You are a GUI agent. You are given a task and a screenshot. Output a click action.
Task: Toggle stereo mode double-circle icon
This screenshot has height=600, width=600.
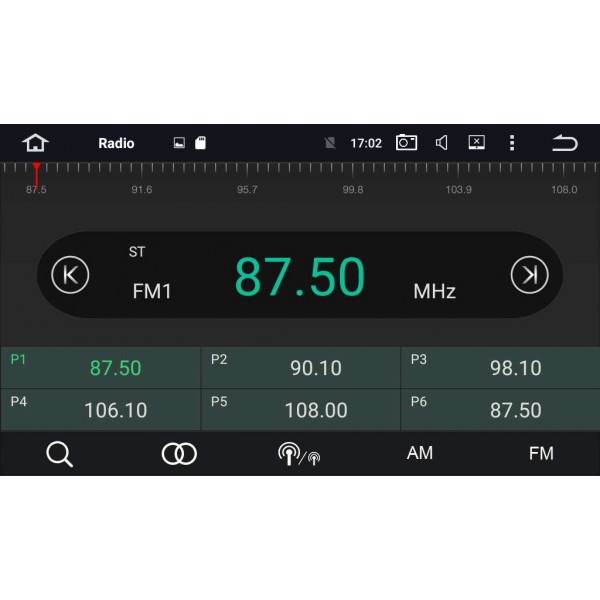179,454
